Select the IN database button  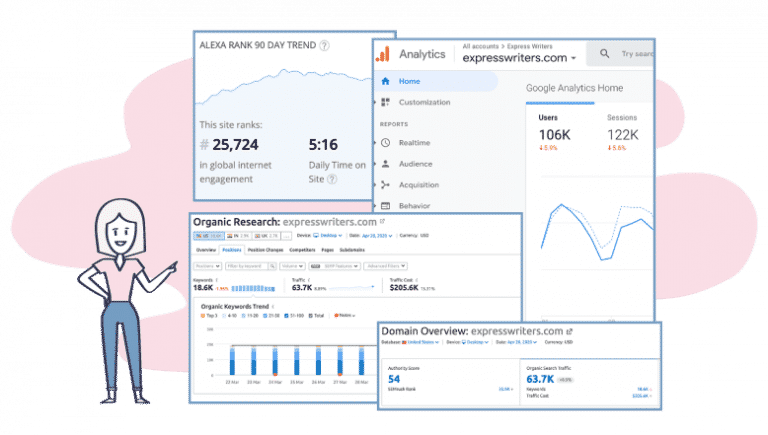[238, 236]
